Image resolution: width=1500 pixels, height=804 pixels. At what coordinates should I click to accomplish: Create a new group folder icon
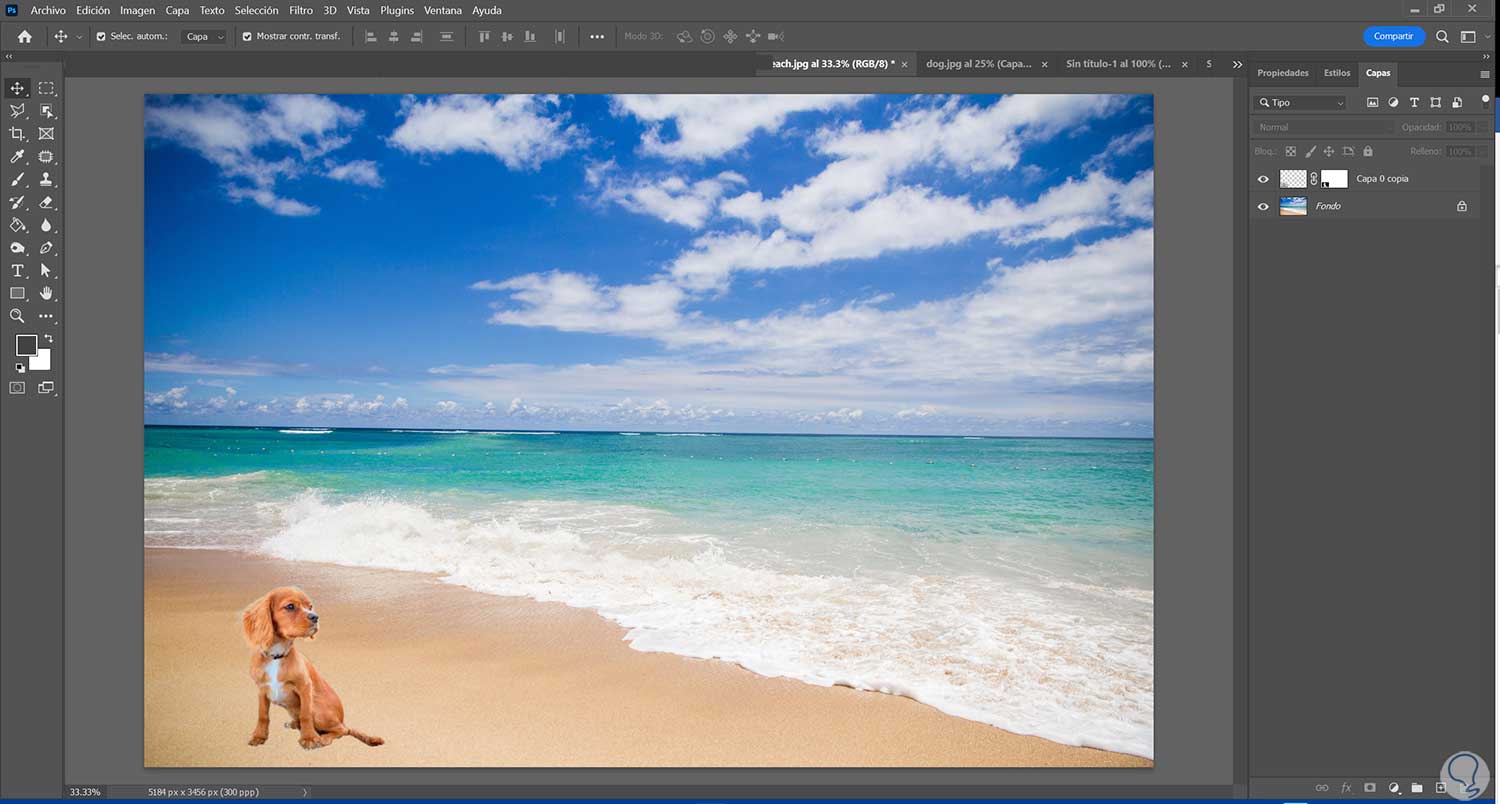[x=1418, y=788]
